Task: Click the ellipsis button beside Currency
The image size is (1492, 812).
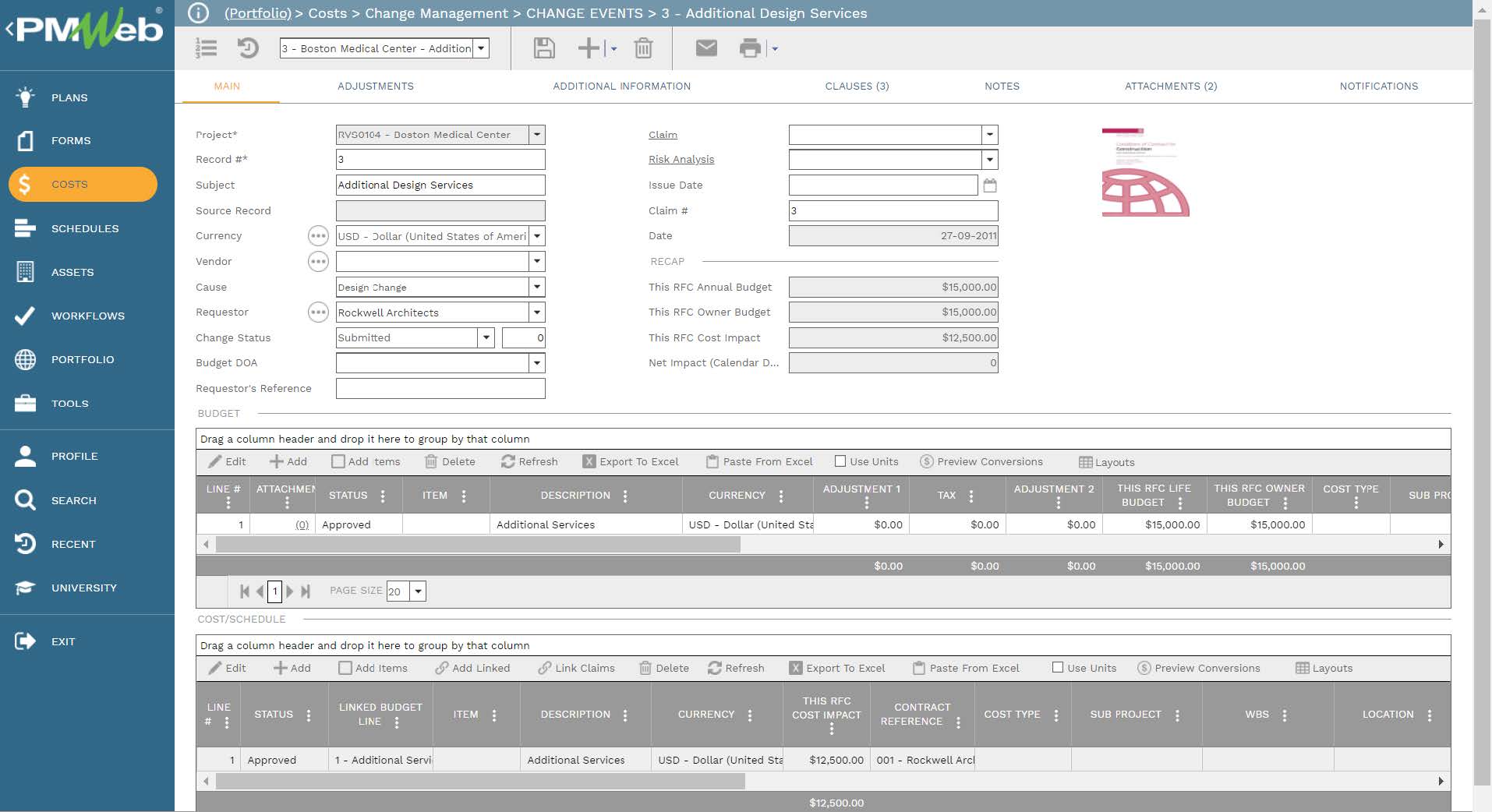Action: pos(318,236)
